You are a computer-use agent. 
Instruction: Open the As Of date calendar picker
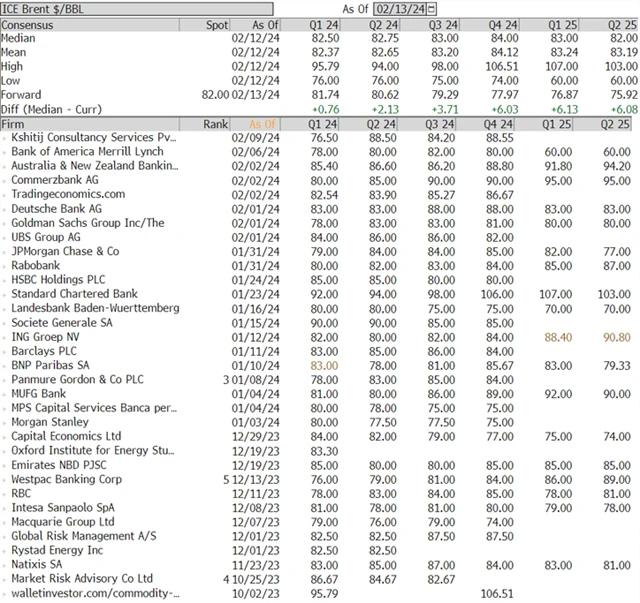point(431,8)
